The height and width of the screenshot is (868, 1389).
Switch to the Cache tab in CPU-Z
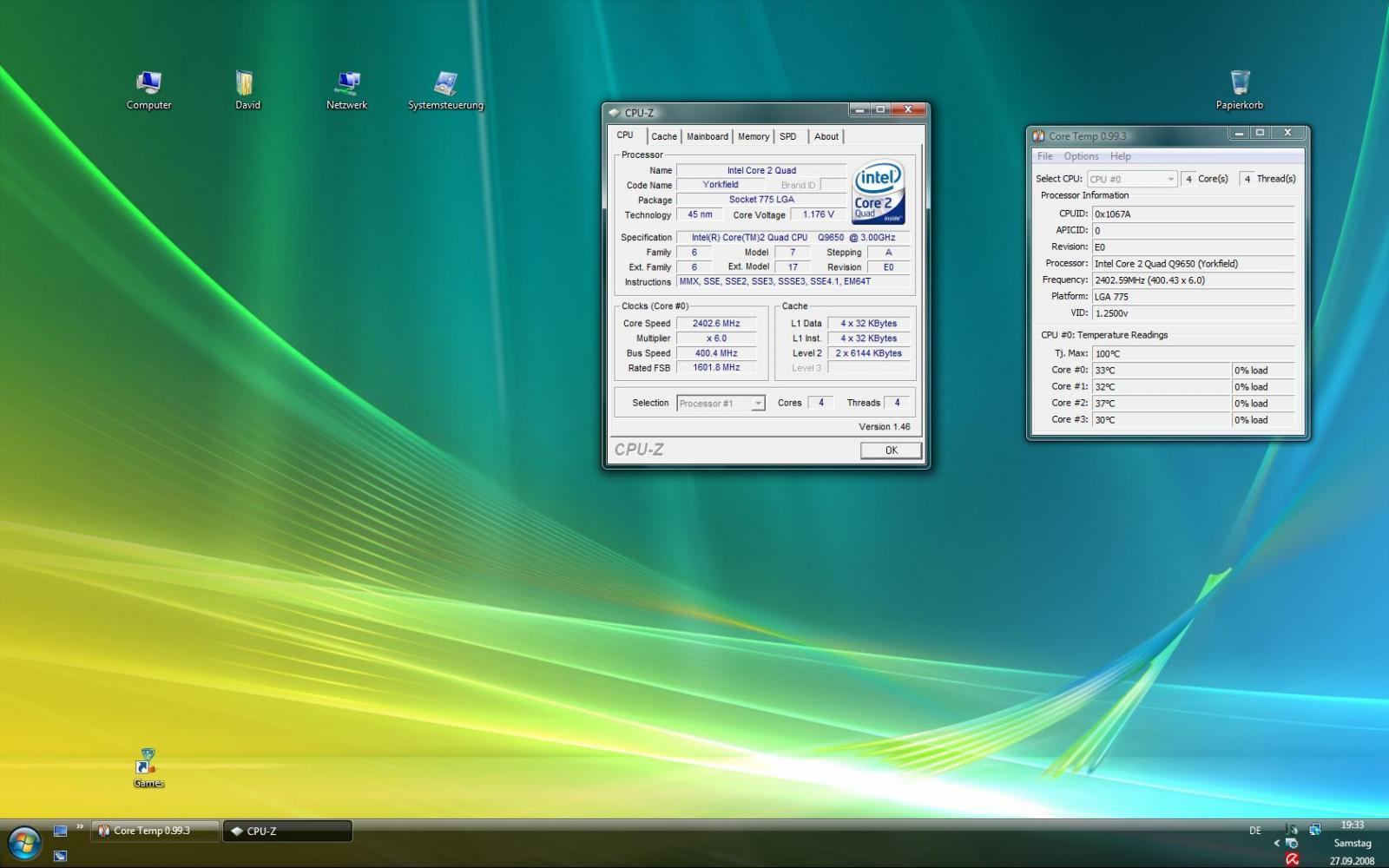pos(664,136)
